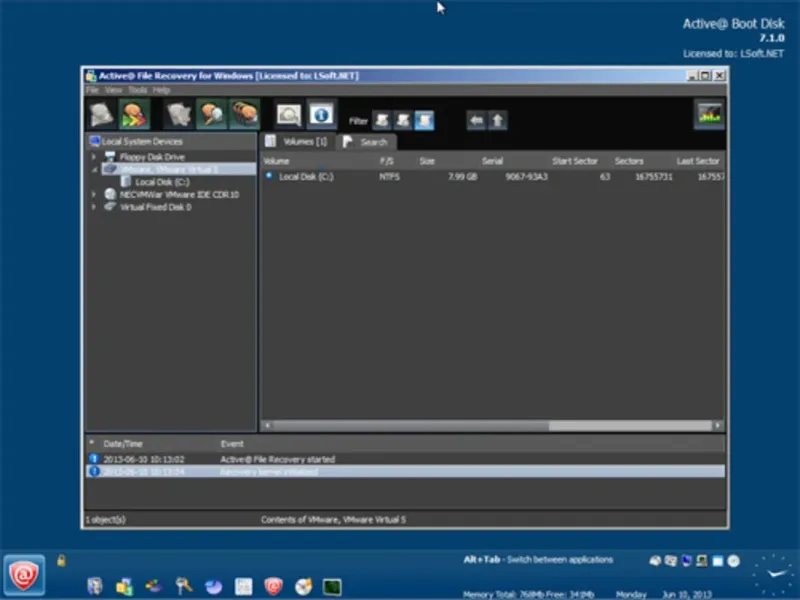
Task: Toggle the first Filter button
Action: (x=382, y=120)
